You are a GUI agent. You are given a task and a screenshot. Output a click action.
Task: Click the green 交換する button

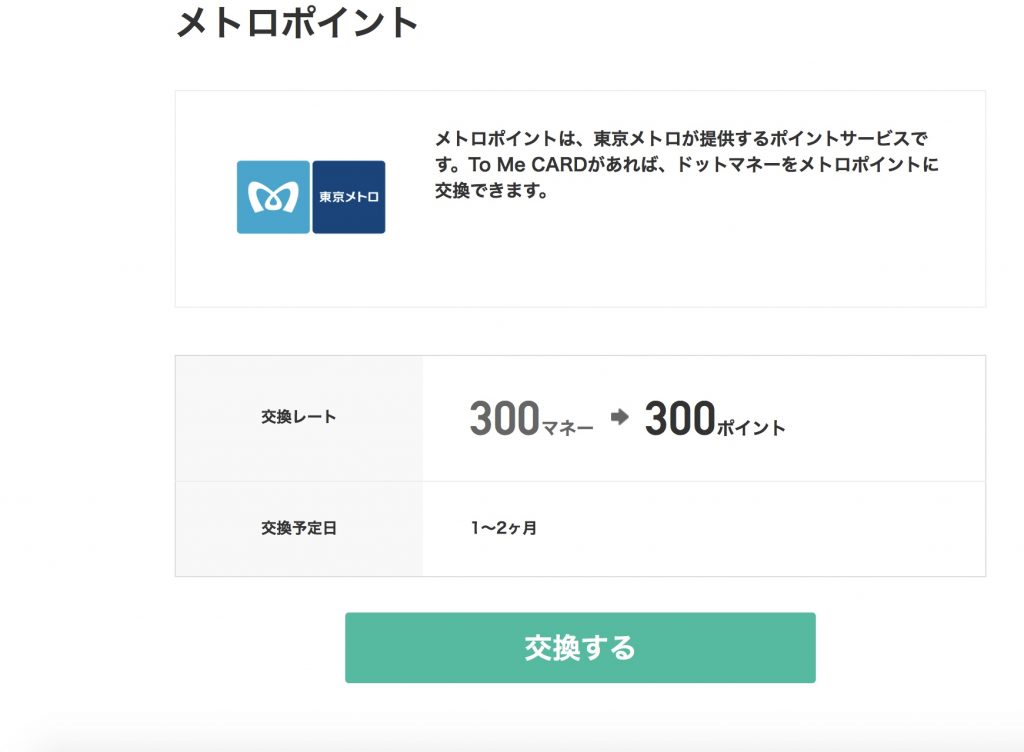point(580,648)
